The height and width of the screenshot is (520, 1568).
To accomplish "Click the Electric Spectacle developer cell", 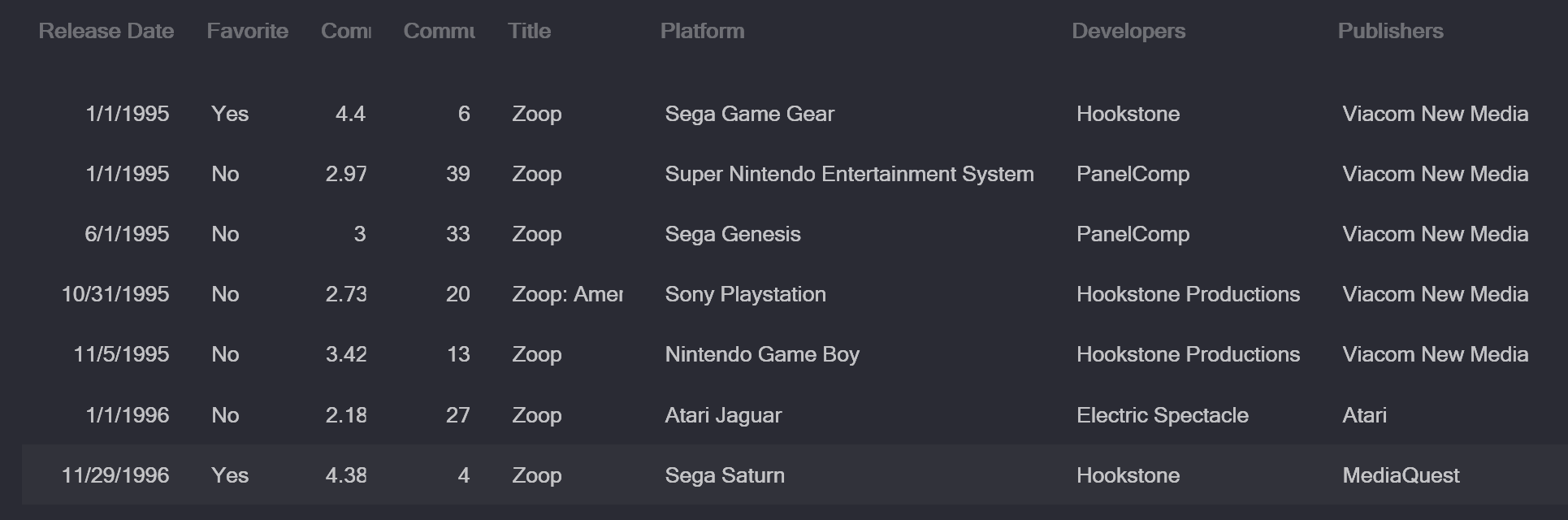I will (x=1163, y=415).
